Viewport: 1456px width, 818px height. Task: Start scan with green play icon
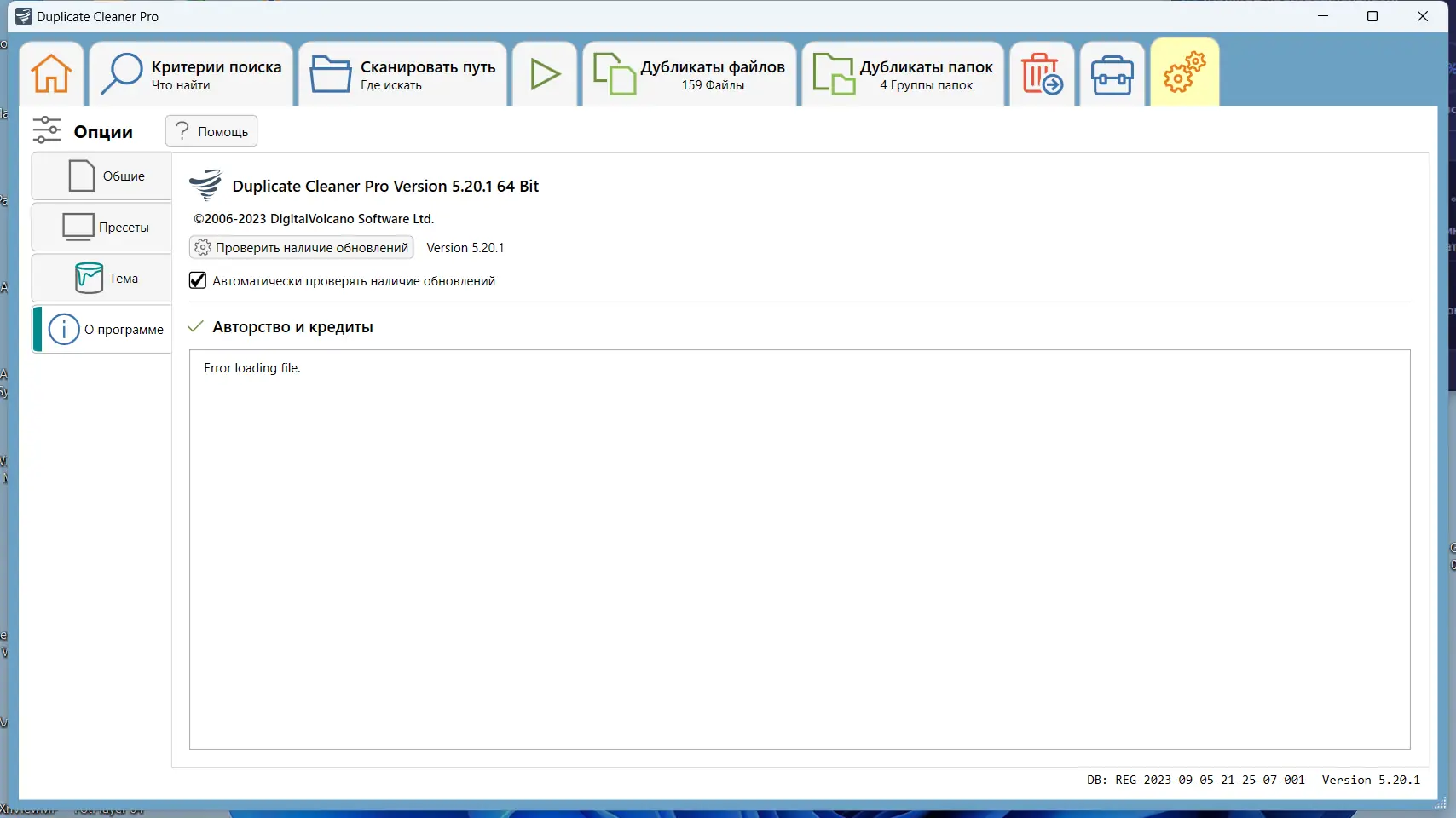click(545, 73)
